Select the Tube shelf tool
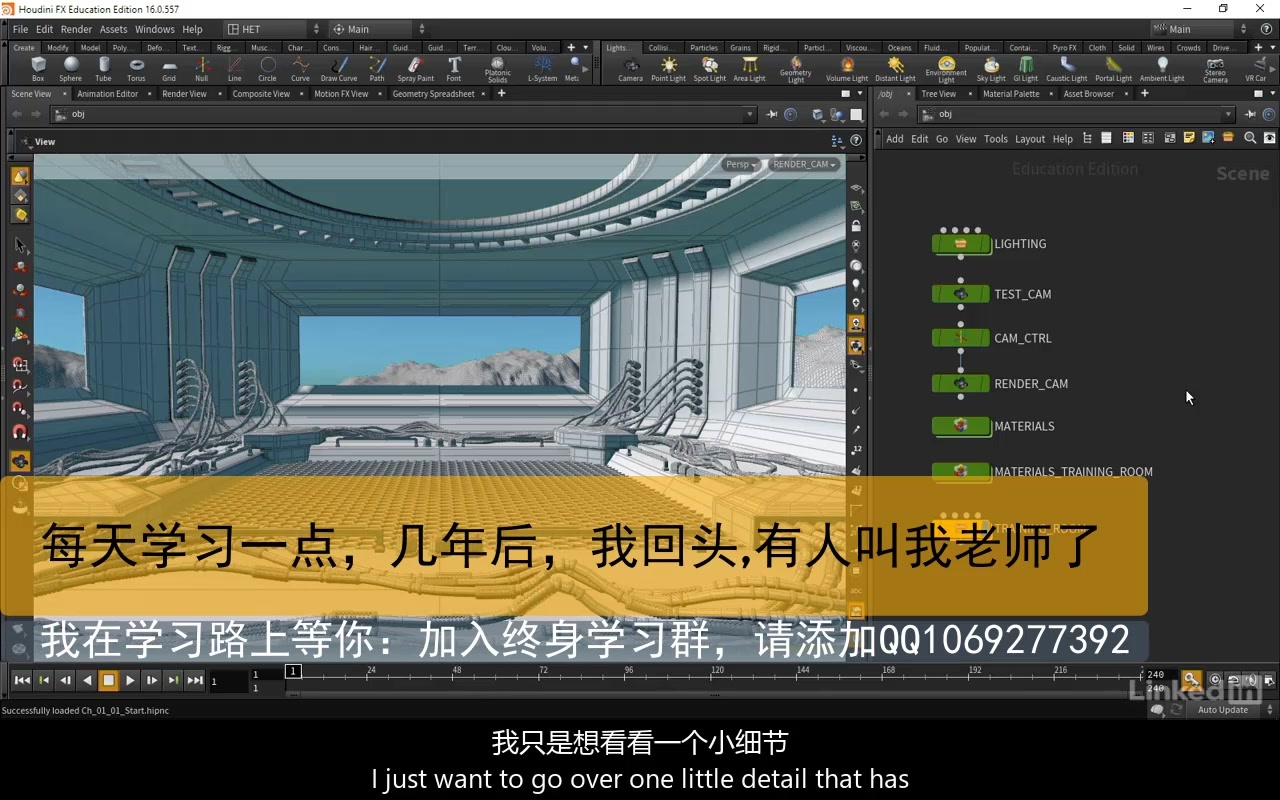1280x800 pixels. [x=103, y=69]
